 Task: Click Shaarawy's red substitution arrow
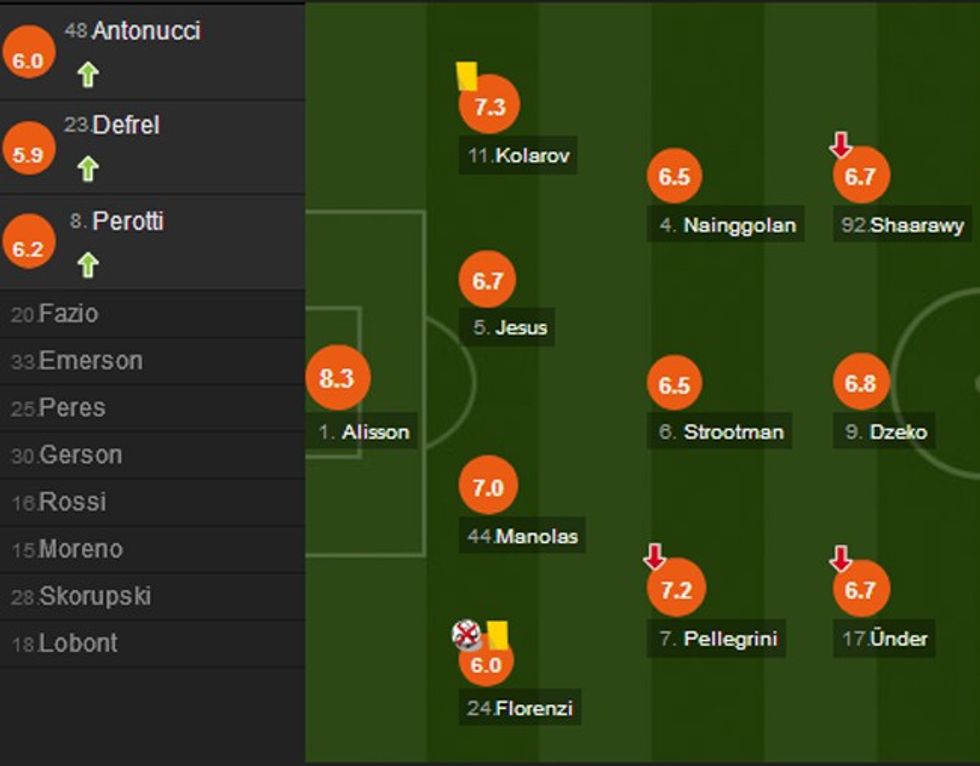[x=841, y=145]
